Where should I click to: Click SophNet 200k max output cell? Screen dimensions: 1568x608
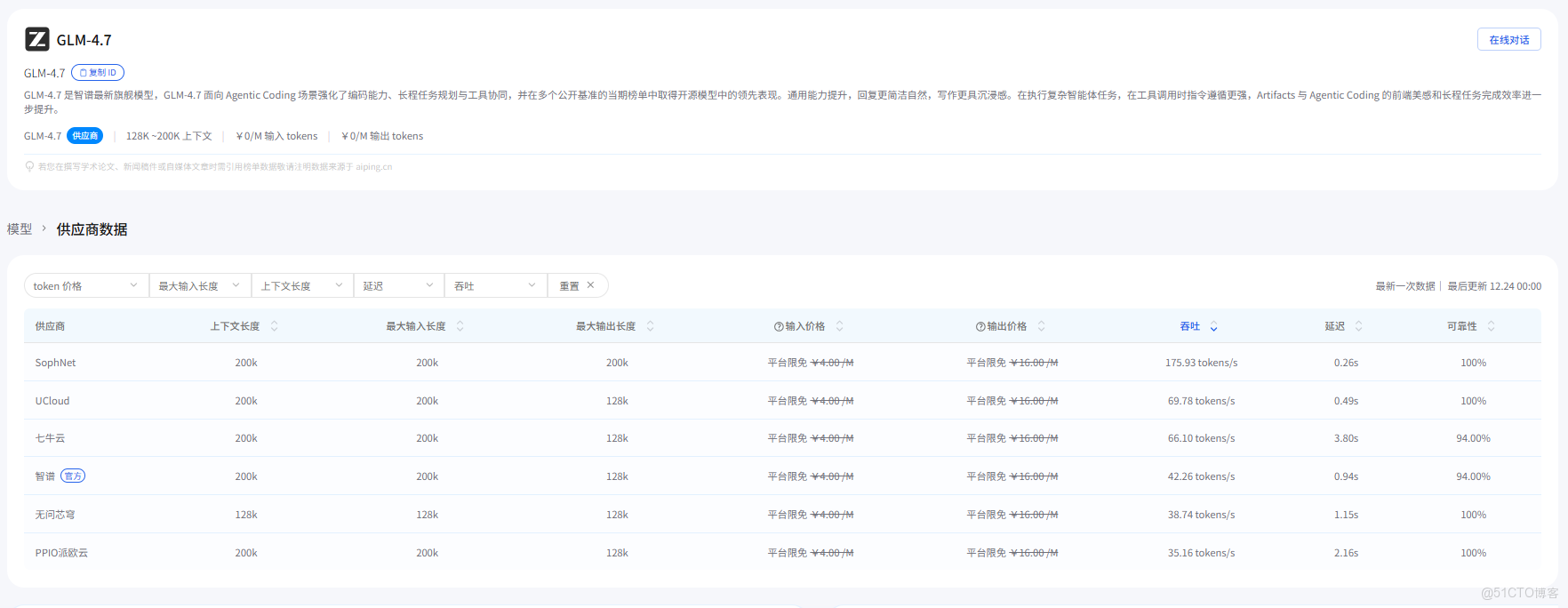pyautogui.click(x=617, y=363)
